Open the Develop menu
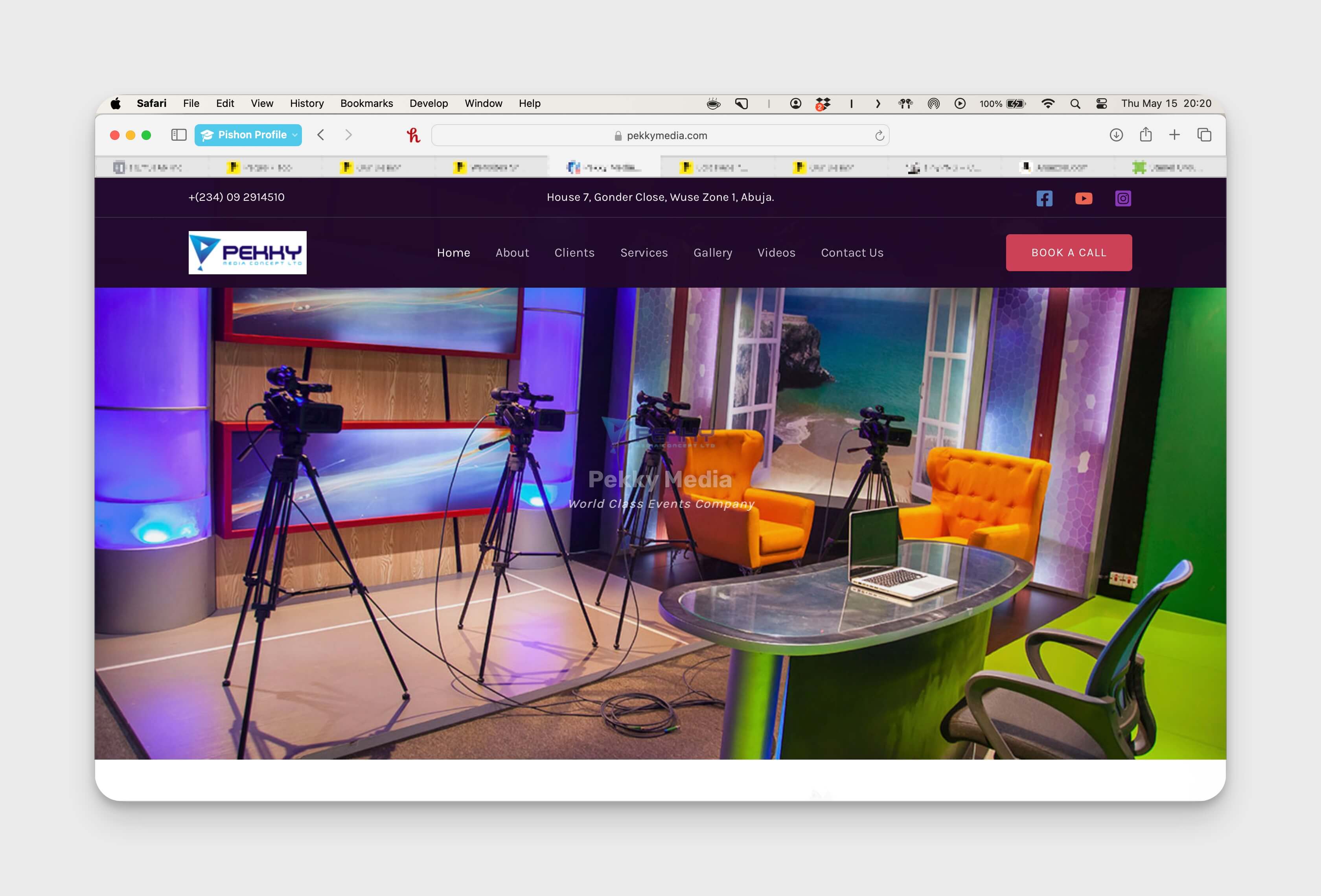Screen dimensions: 1321x896 pyautogui.click(x=429, y=103)
